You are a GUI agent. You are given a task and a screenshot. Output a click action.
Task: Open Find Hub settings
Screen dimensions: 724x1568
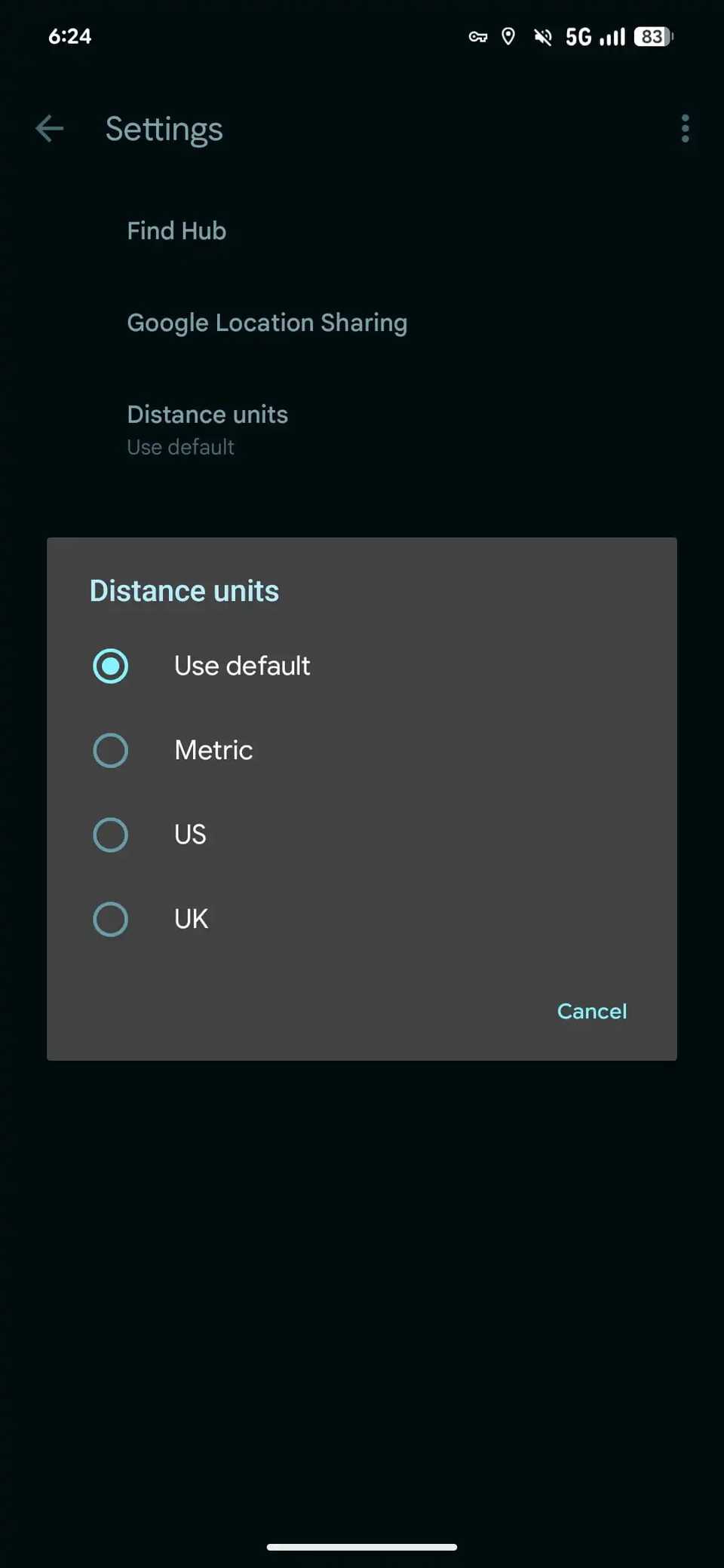coord(176,231)
